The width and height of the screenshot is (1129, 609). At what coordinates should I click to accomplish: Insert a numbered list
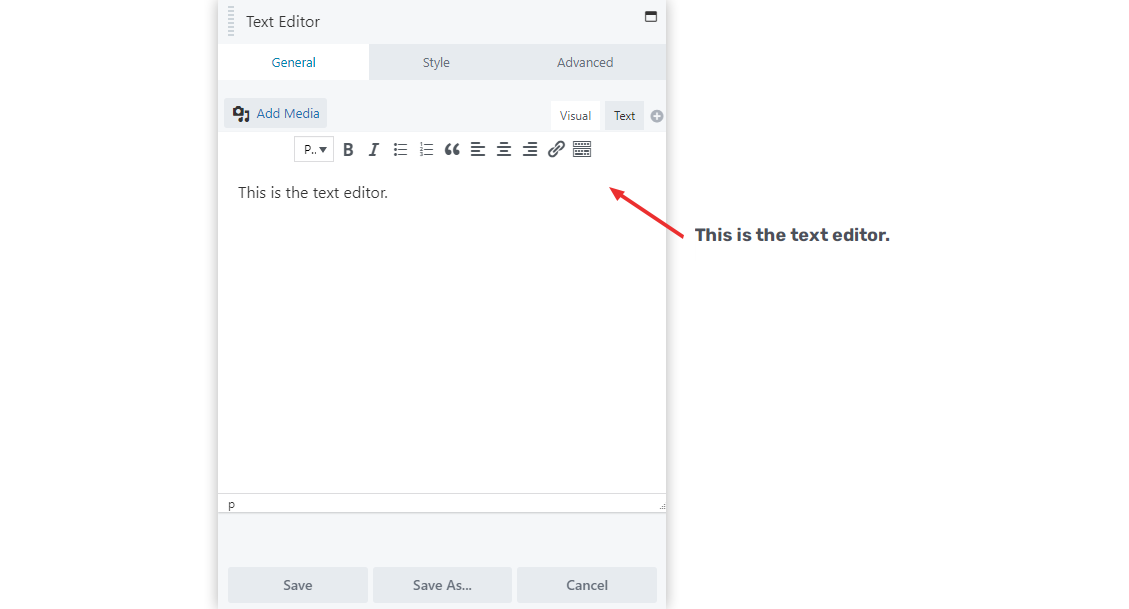[426, 150]
